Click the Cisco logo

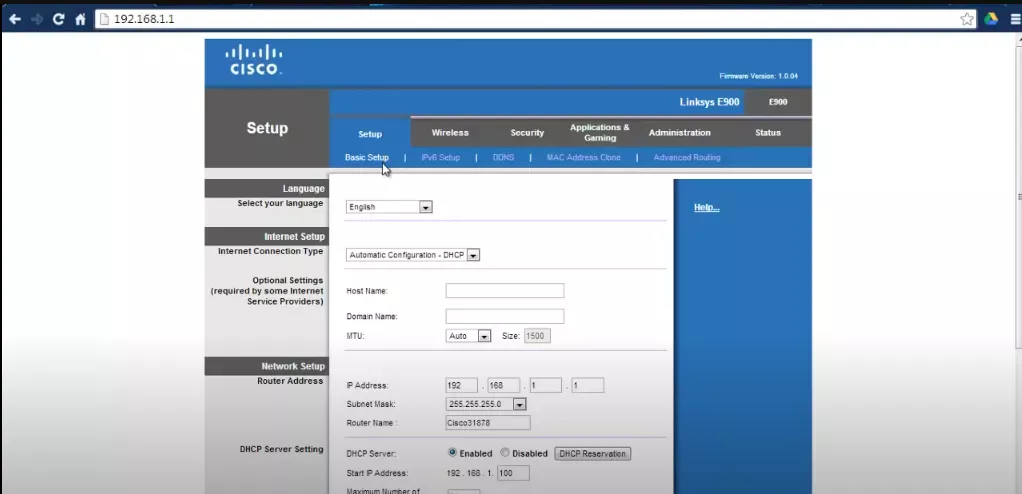(254, 59)
